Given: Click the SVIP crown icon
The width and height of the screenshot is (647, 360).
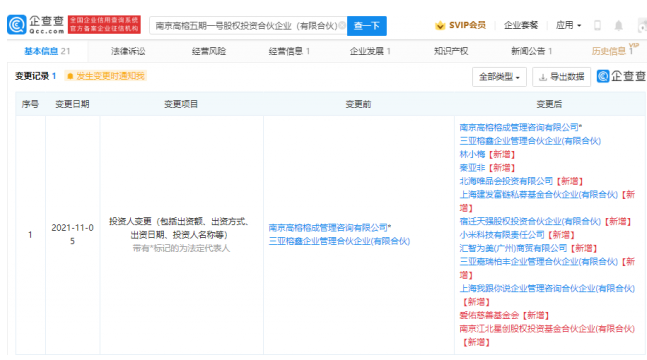Looking at the screenshot, I should pyautogui.click(x=440, y=26).
